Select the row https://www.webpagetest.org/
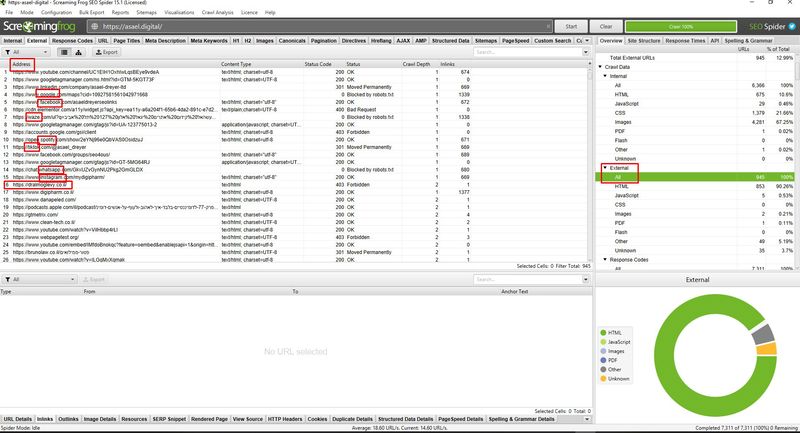Image resolution: width=800 pixels, height=433 pixels. [x=296, y=237]
